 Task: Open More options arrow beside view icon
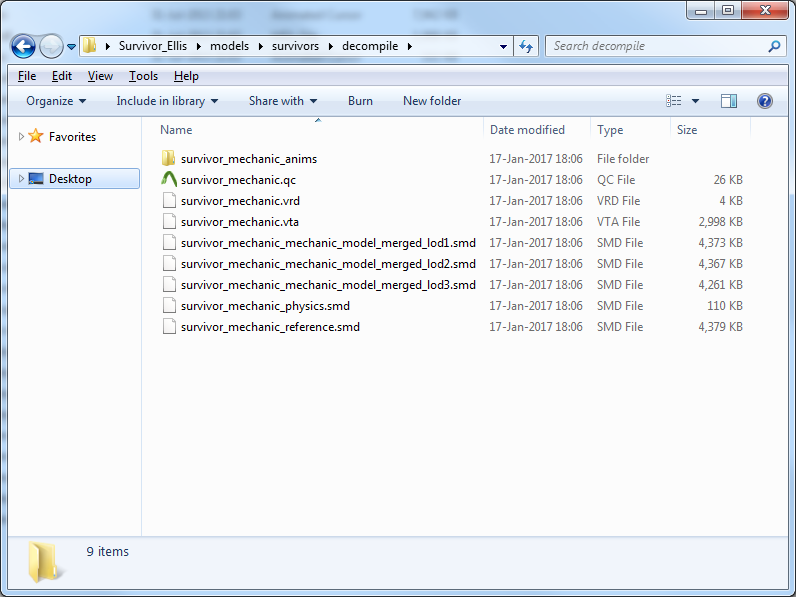[695, 101]
